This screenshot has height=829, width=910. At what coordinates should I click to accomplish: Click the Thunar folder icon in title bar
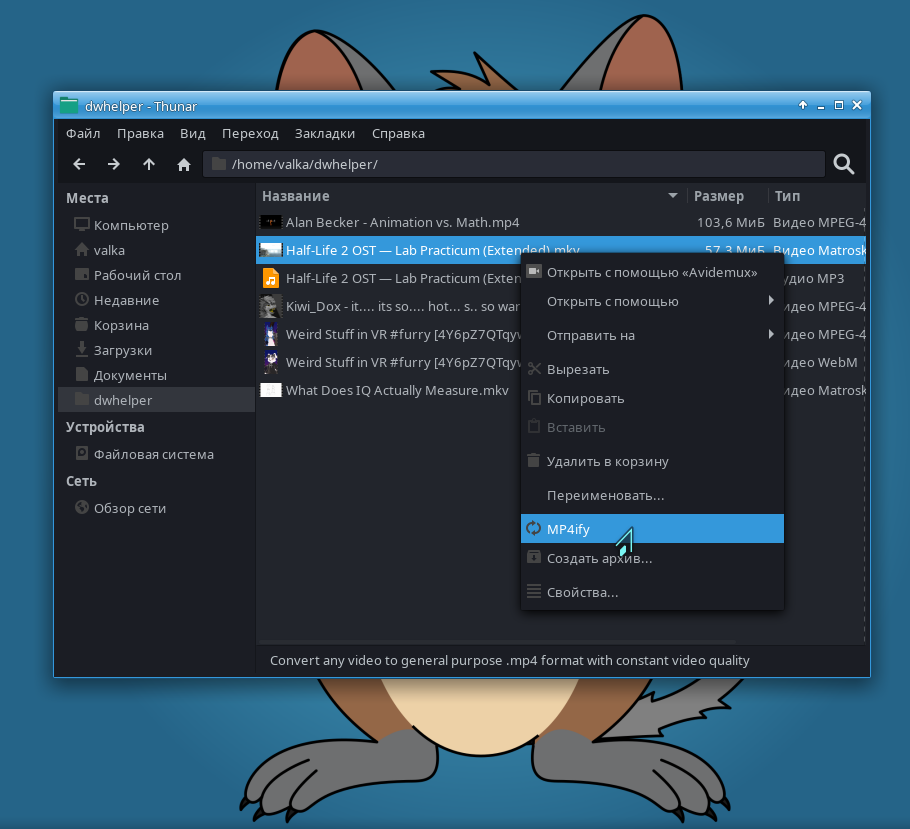(x=69, y=106)
